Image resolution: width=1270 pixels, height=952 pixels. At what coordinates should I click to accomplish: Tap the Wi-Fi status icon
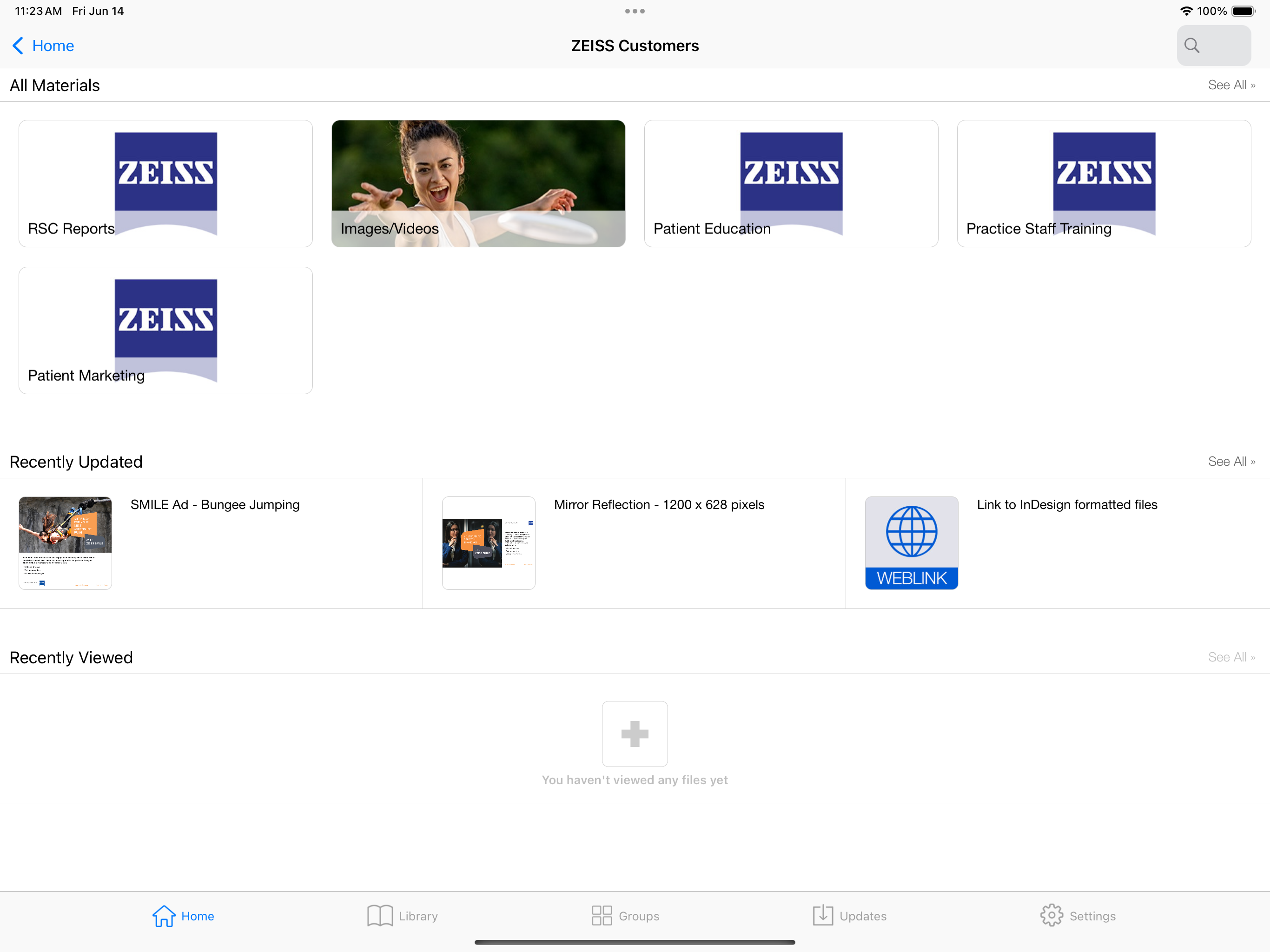point(1186,11)
